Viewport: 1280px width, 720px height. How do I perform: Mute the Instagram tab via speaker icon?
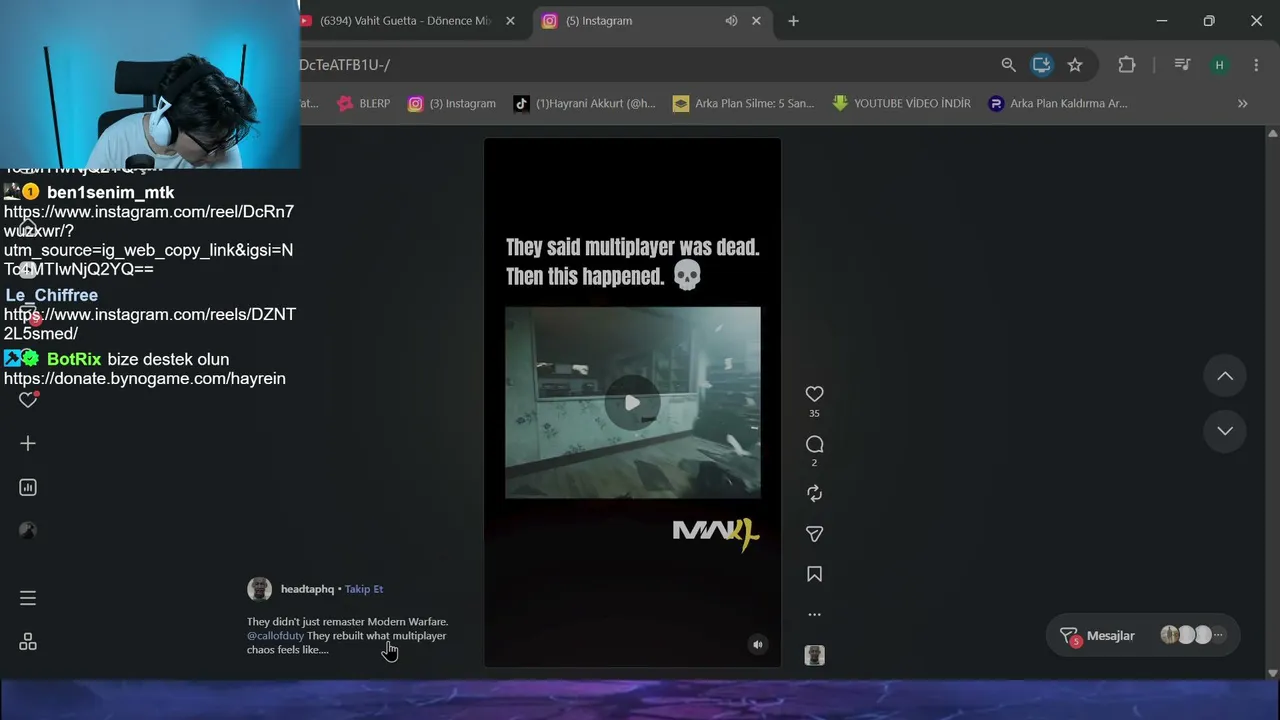(731, 21)
